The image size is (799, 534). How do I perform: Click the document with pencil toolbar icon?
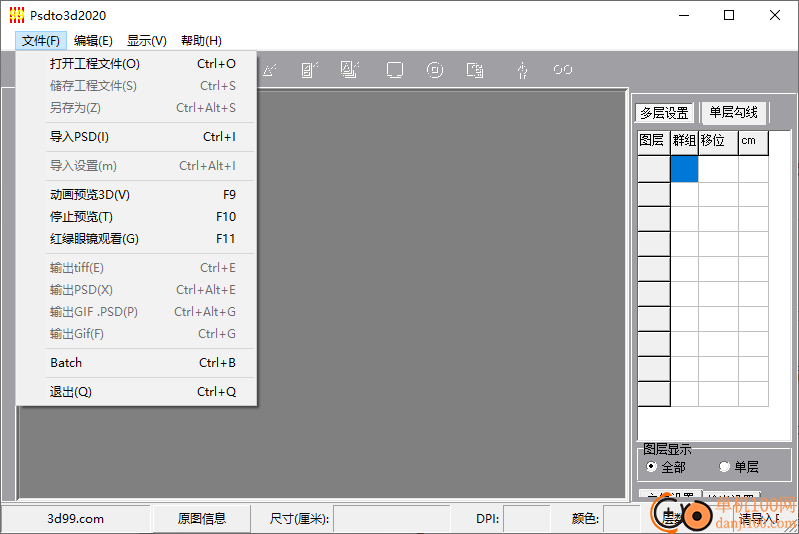point(309,70)
